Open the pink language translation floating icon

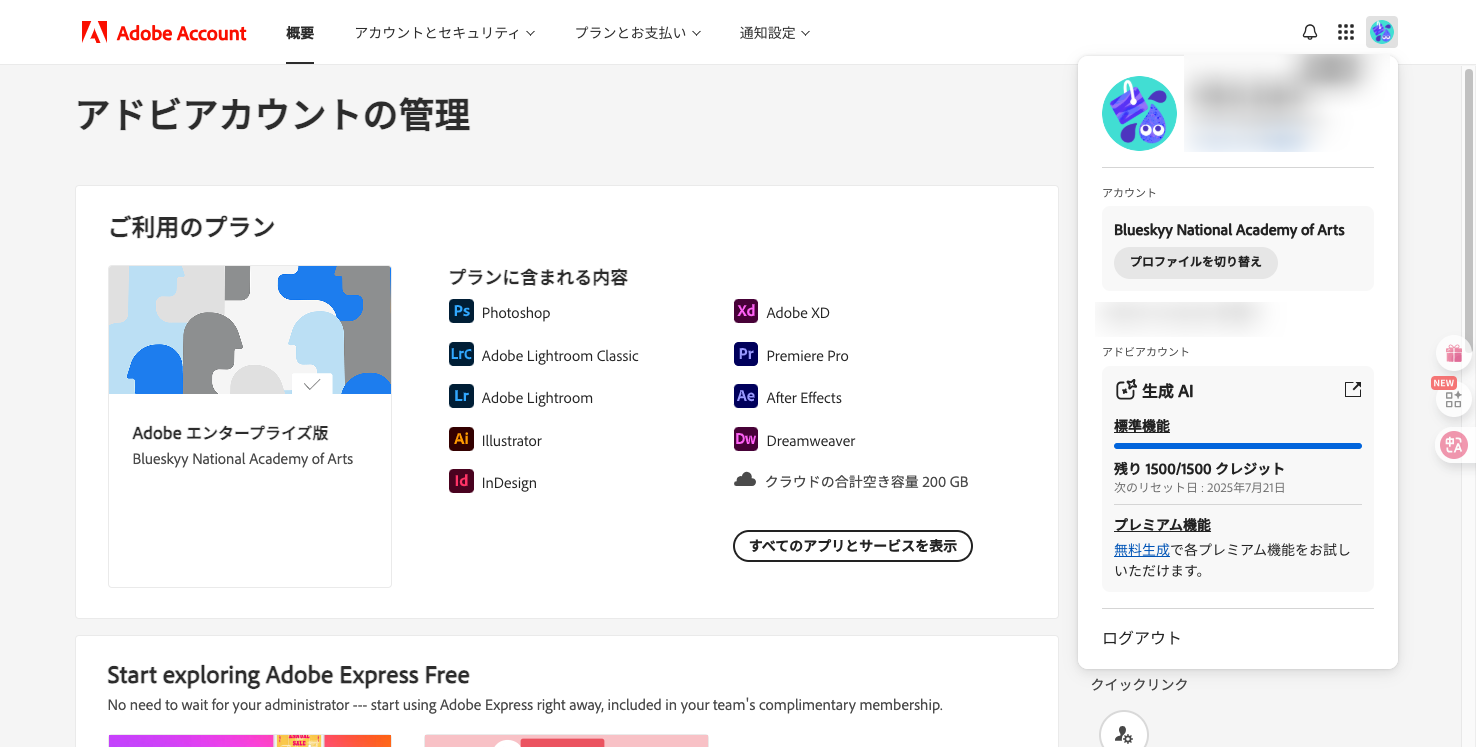[1452, 445]
